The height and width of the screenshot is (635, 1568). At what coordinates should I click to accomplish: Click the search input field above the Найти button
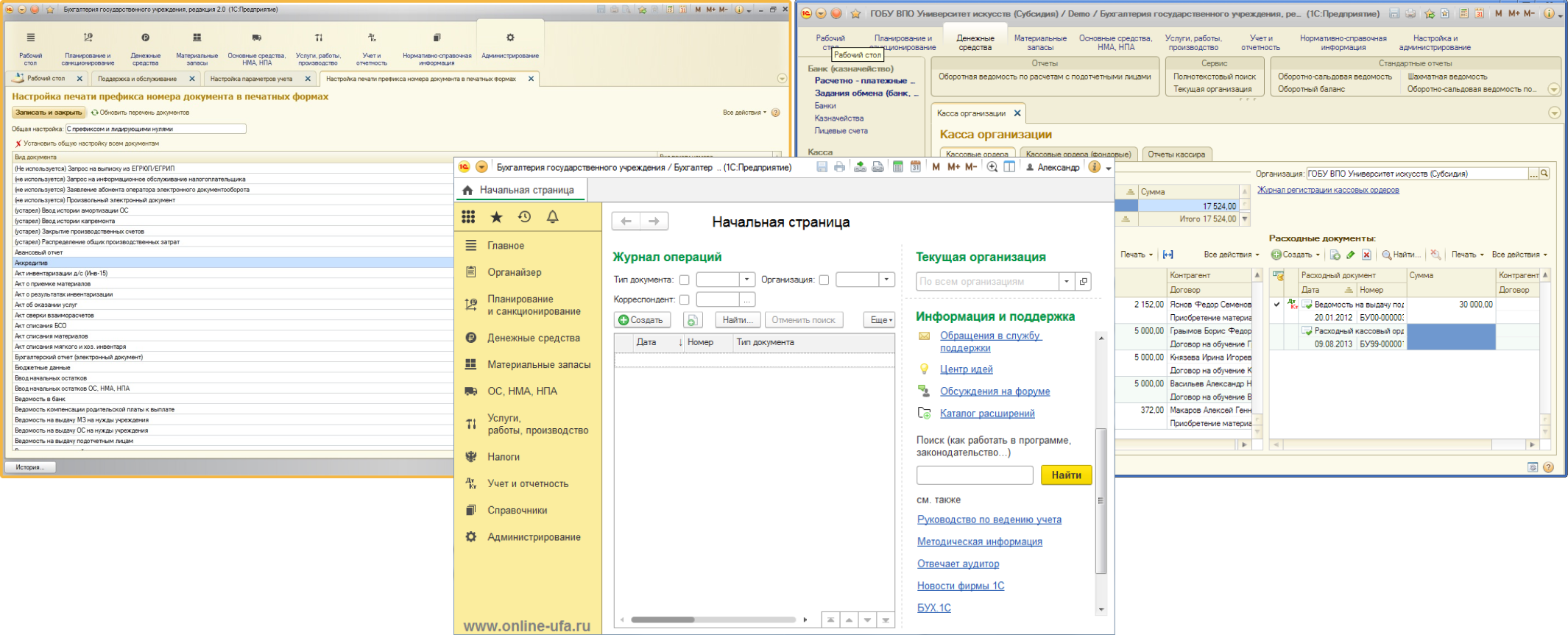975,475
